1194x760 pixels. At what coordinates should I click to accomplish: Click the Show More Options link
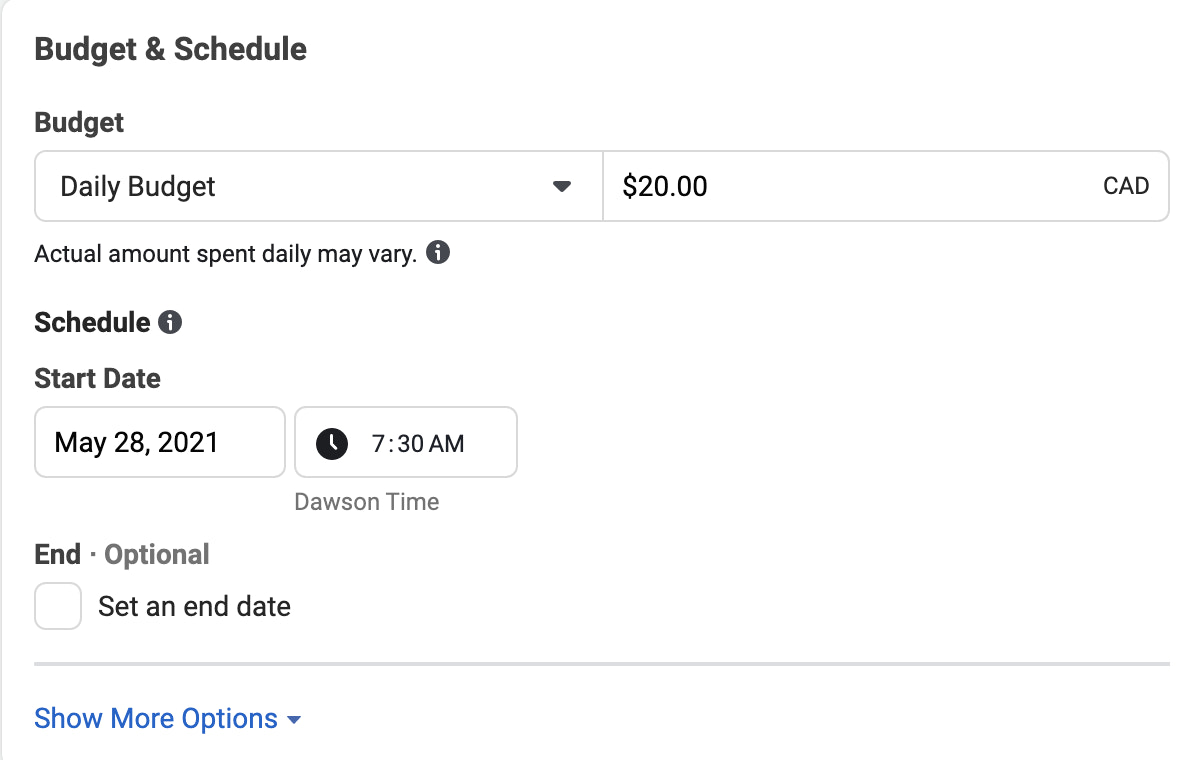click(x=155, y=718)
